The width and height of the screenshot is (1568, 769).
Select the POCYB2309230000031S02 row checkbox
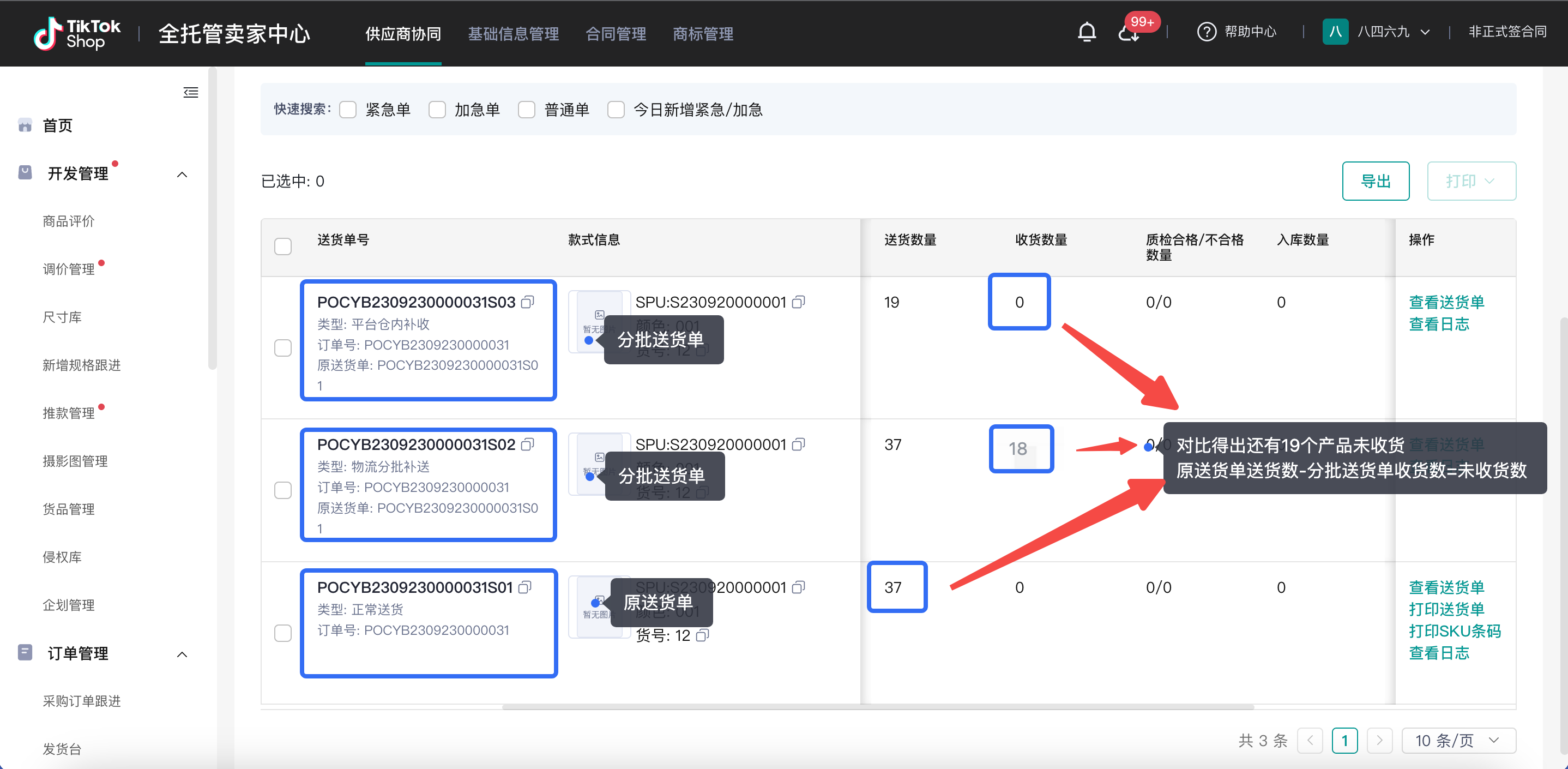pos(283,491)
